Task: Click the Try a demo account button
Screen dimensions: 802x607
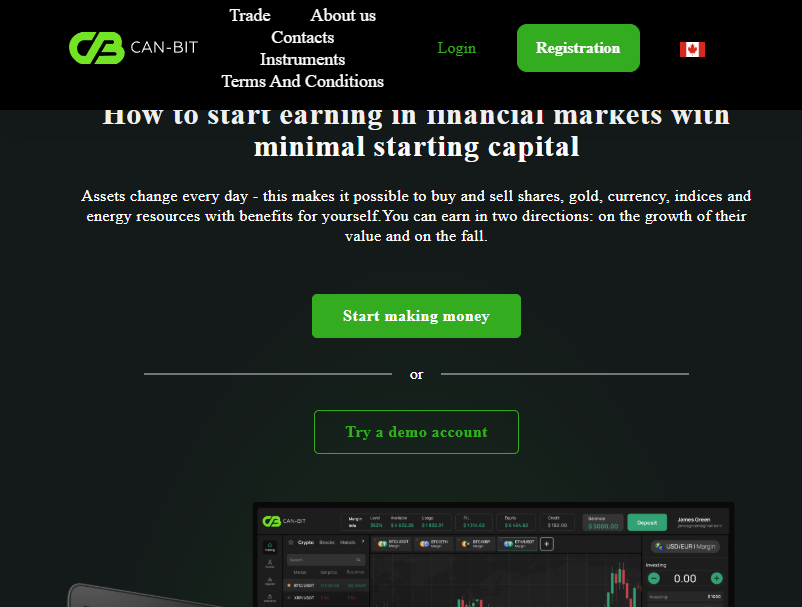Action: click(x=416, y=432)
